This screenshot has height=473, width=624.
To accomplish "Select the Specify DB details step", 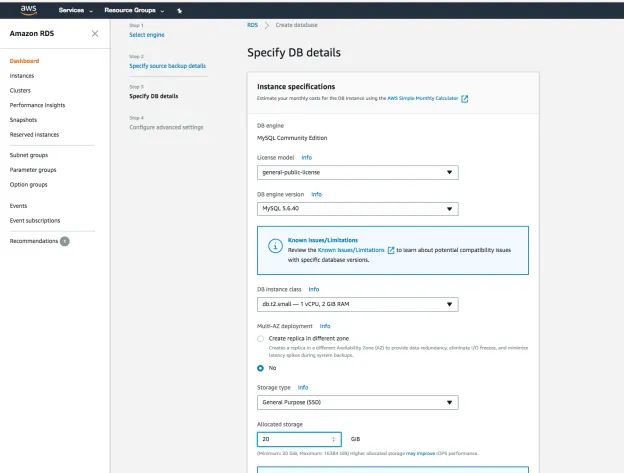I will point(154,96).
